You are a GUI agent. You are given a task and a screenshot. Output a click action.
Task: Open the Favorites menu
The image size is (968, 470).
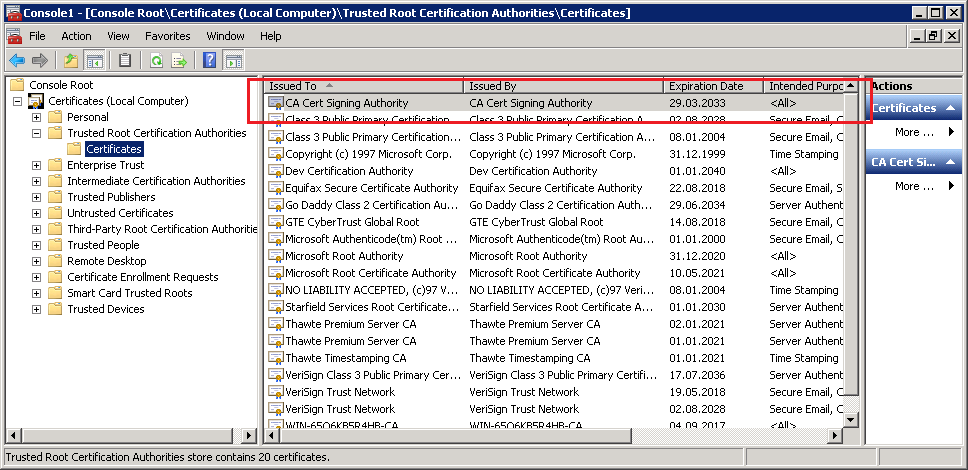click(x=168, y=36)
